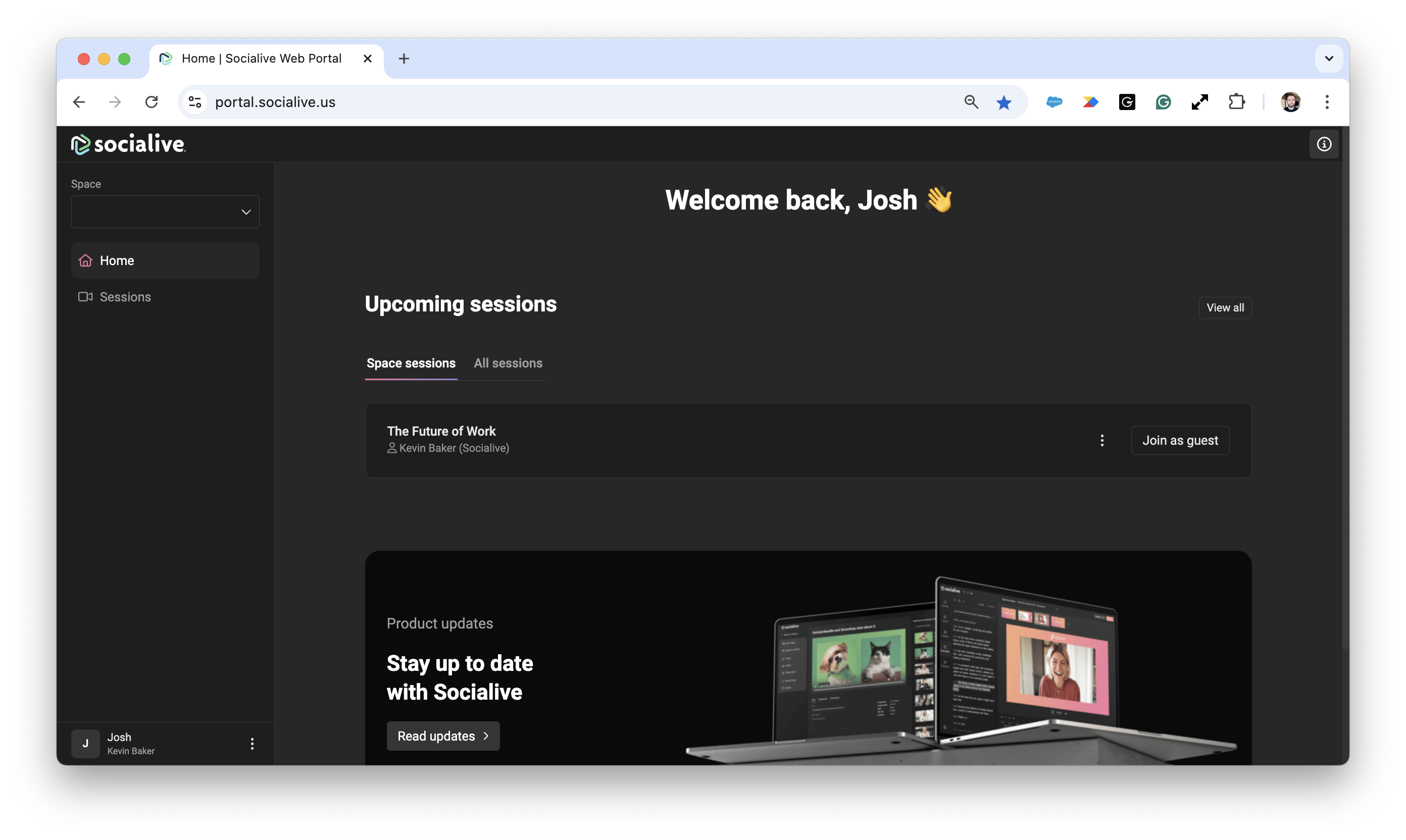Viewport: 1406px width, 840px height.
Task: Click the zoom magnifier icon in the address bar
Action: [971, 102]
